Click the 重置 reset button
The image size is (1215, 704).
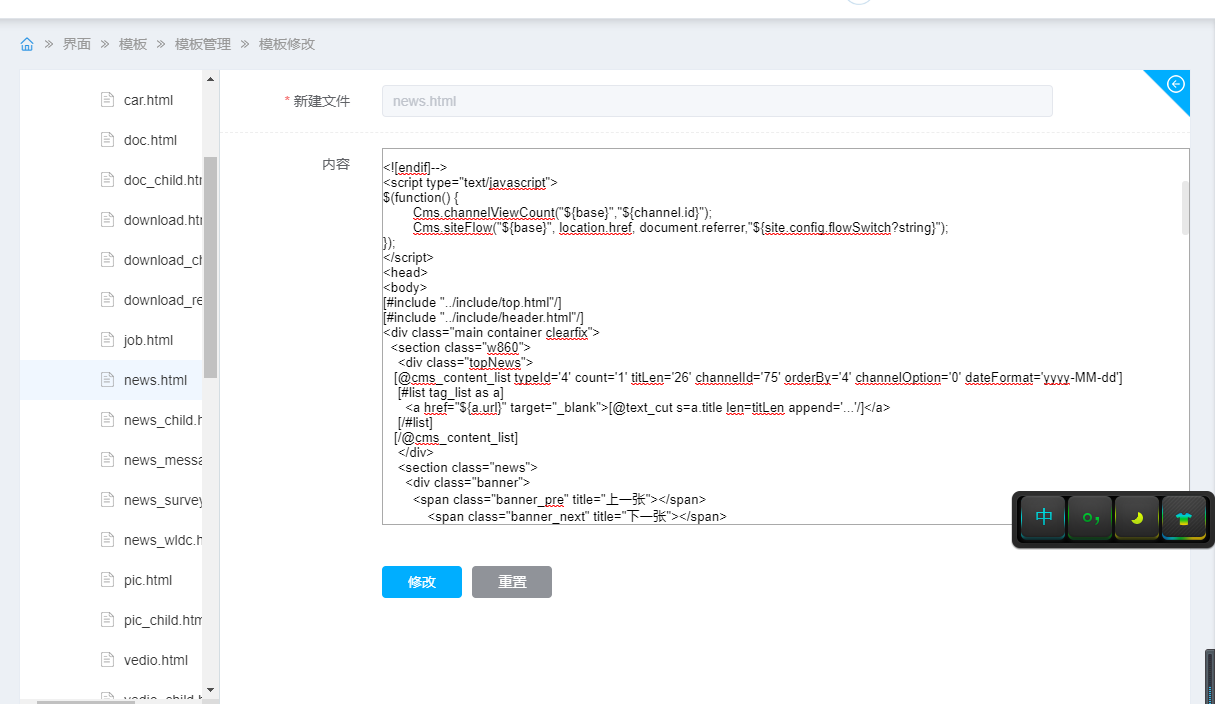point(512,582)
